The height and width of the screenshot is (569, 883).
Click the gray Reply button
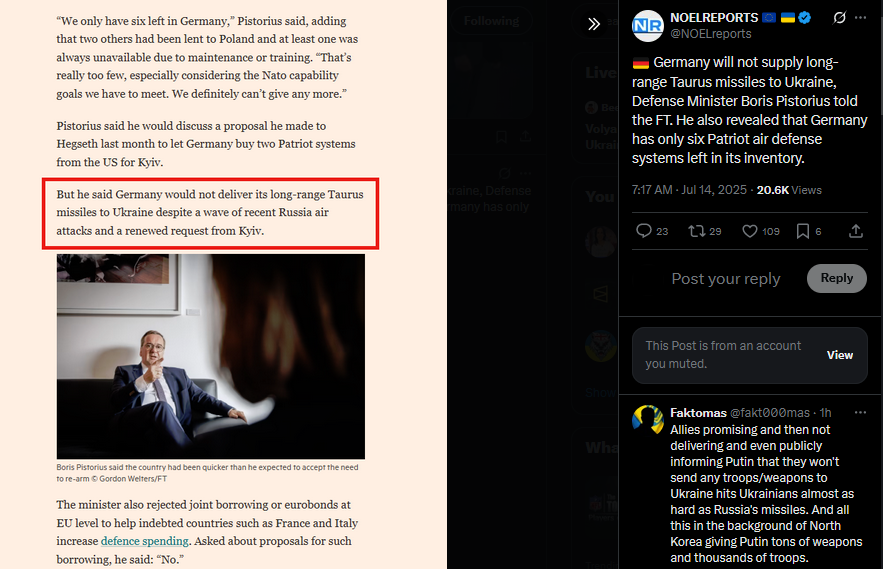[836, 278]
